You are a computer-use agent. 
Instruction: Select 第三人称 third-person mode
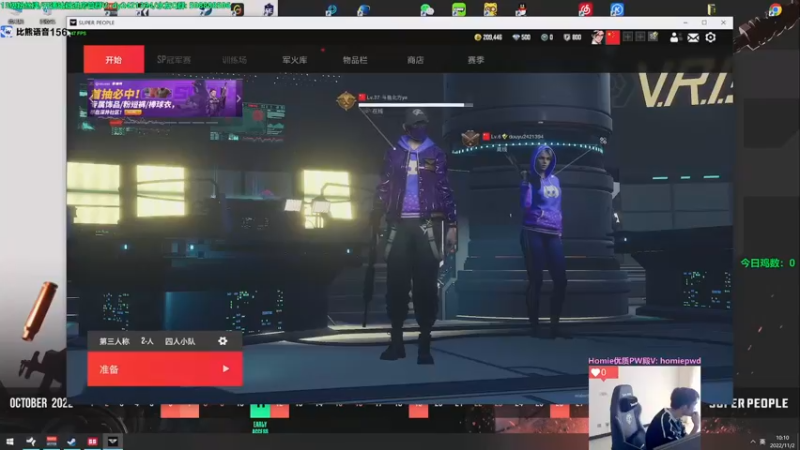coord(114,341)
